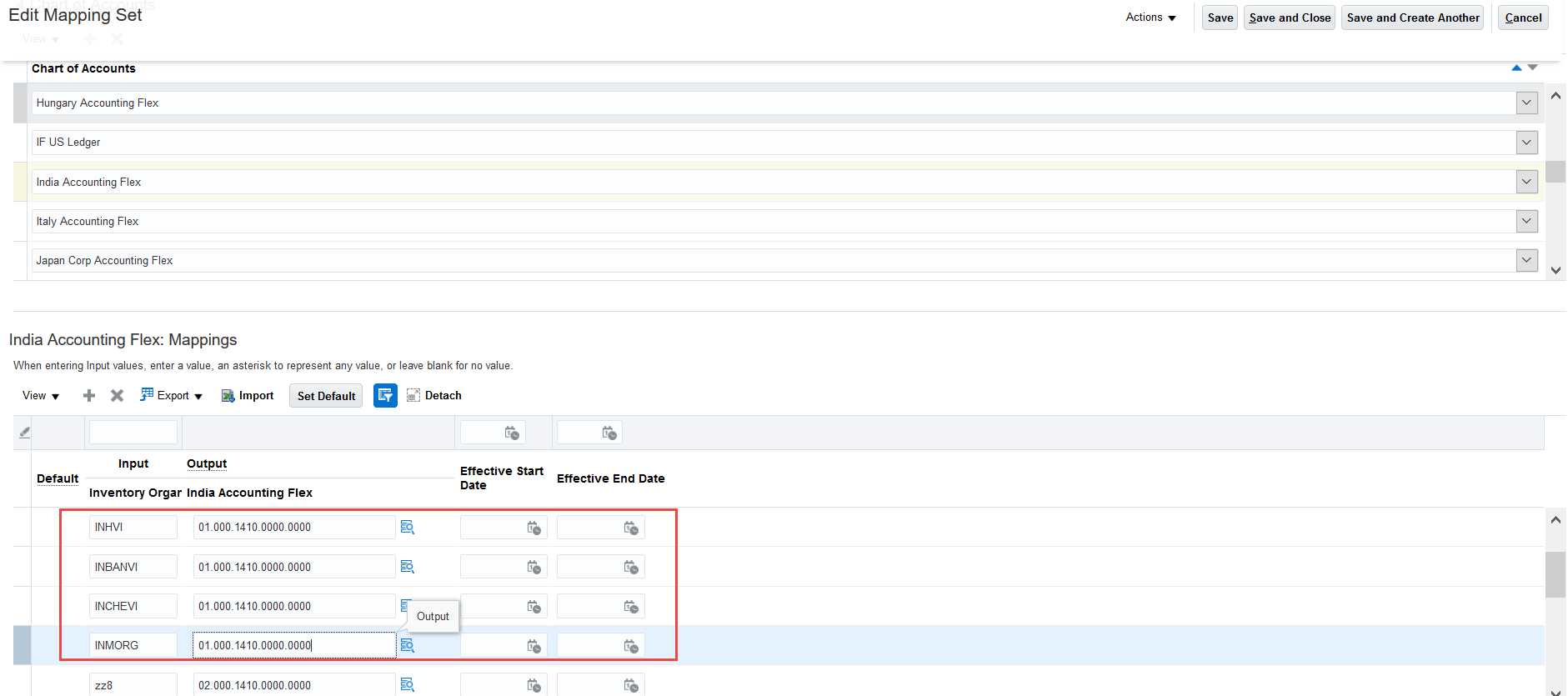Move chart of accounts down with gray arrow
This screenshot has width=1568, height=696.
click(1532, 68)
